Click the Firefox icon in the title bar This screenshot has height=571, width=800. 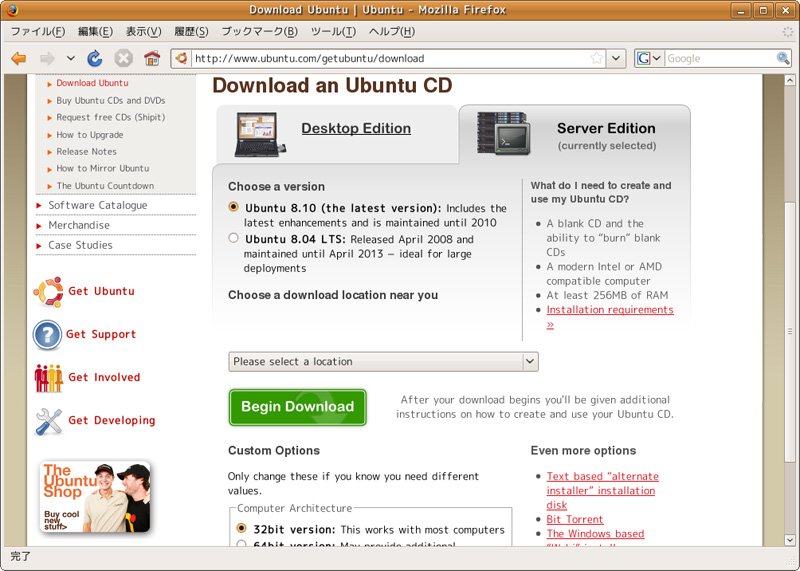coord(12,9)
